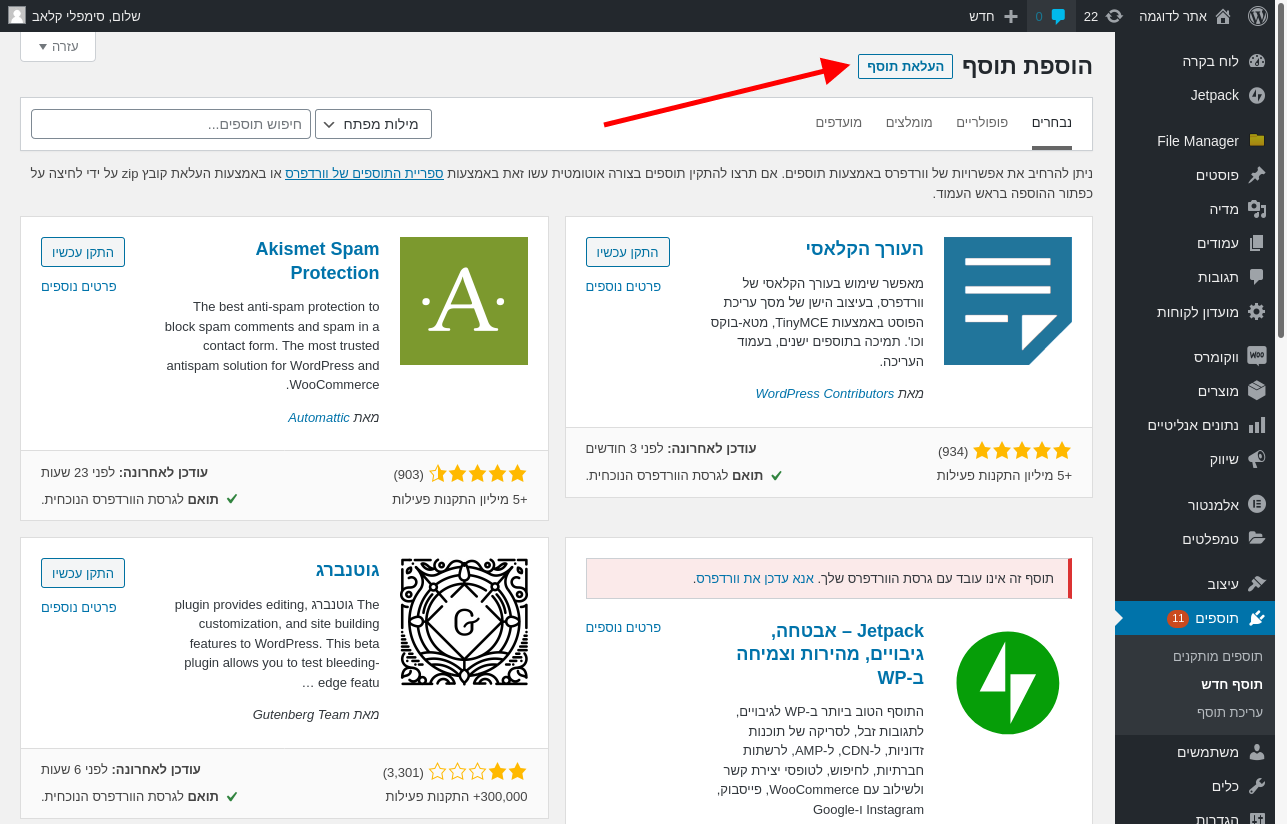Click the WordPress logo in admin bar
Image resolution: width=1287 pixels, height=824 pixels.
(1257, 16)
